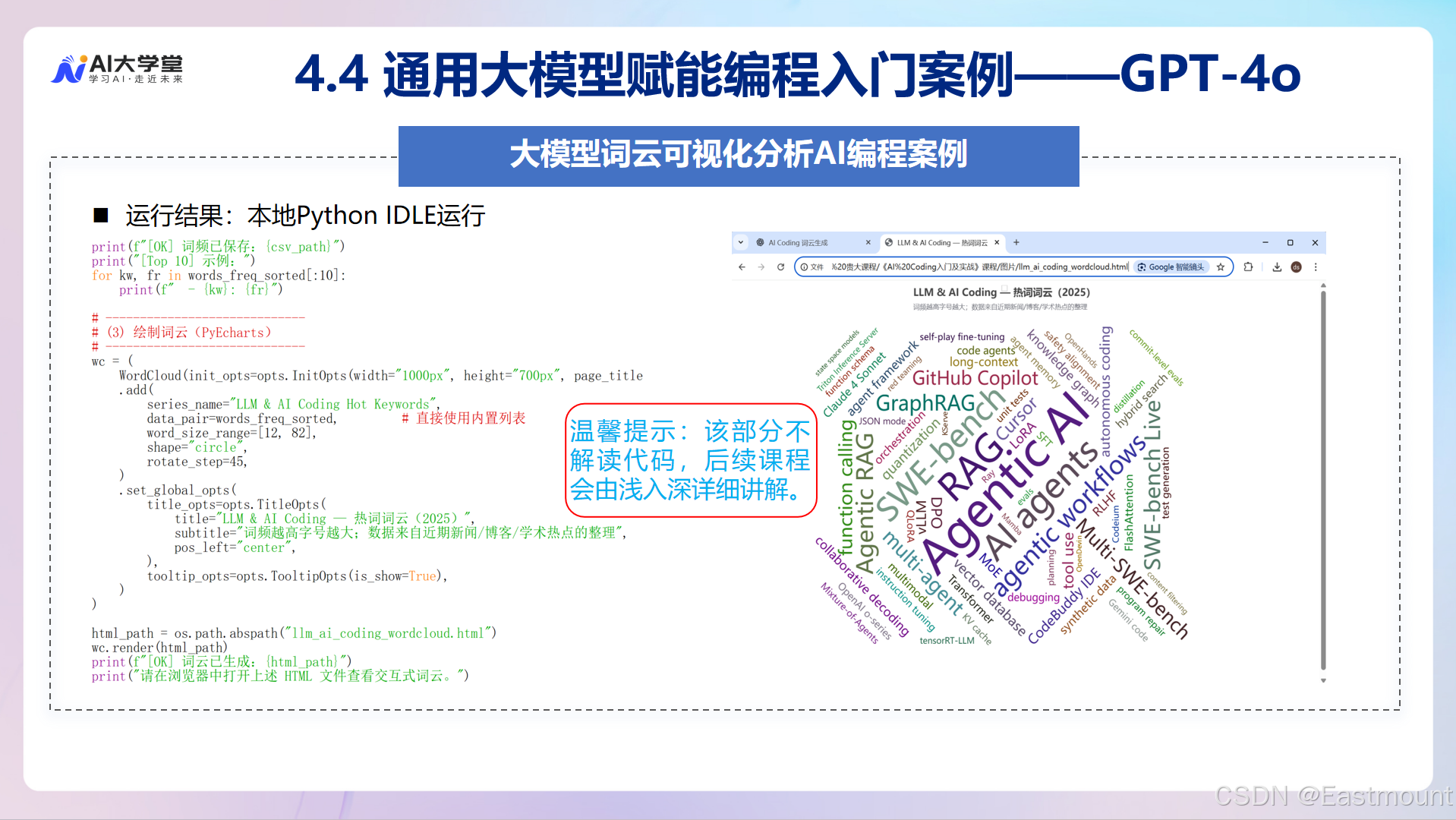Screen dimensions: 1456x820
Task: Open a new tab with the plus button
Action: [x=1016, y=242]
